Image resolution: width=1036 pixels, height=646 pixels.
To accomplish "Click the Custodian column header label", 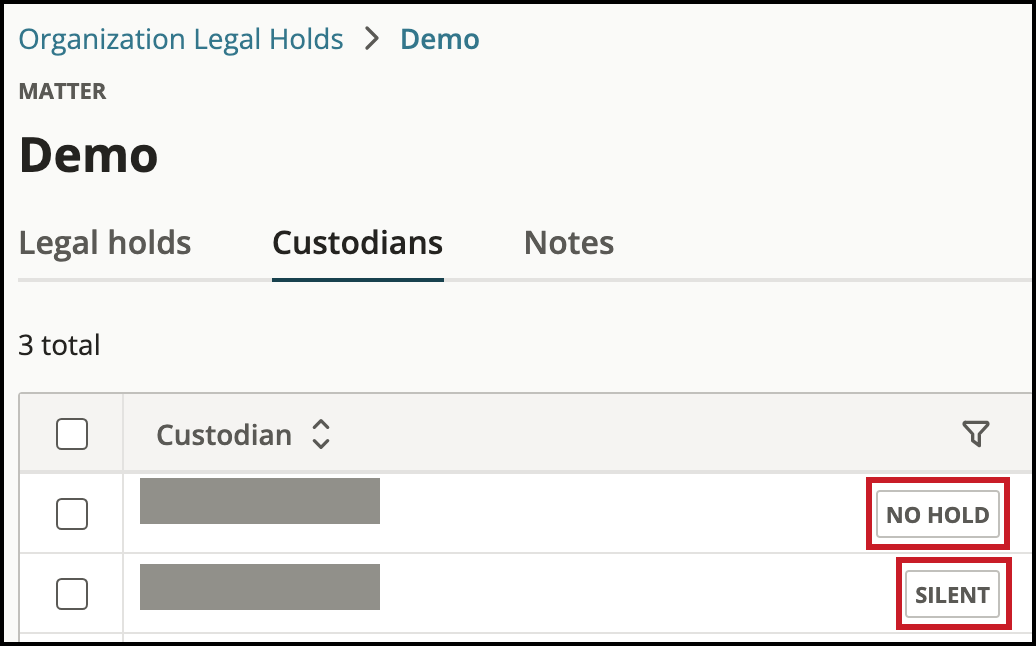I will (x=224, y=435).
